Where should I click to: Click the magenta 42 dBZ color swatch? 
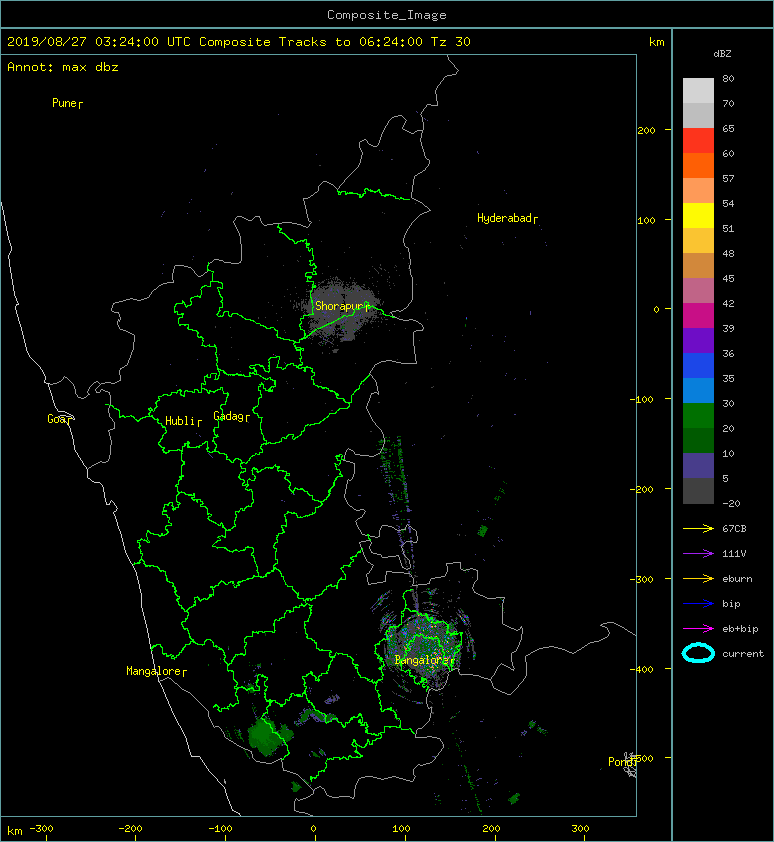698,315
